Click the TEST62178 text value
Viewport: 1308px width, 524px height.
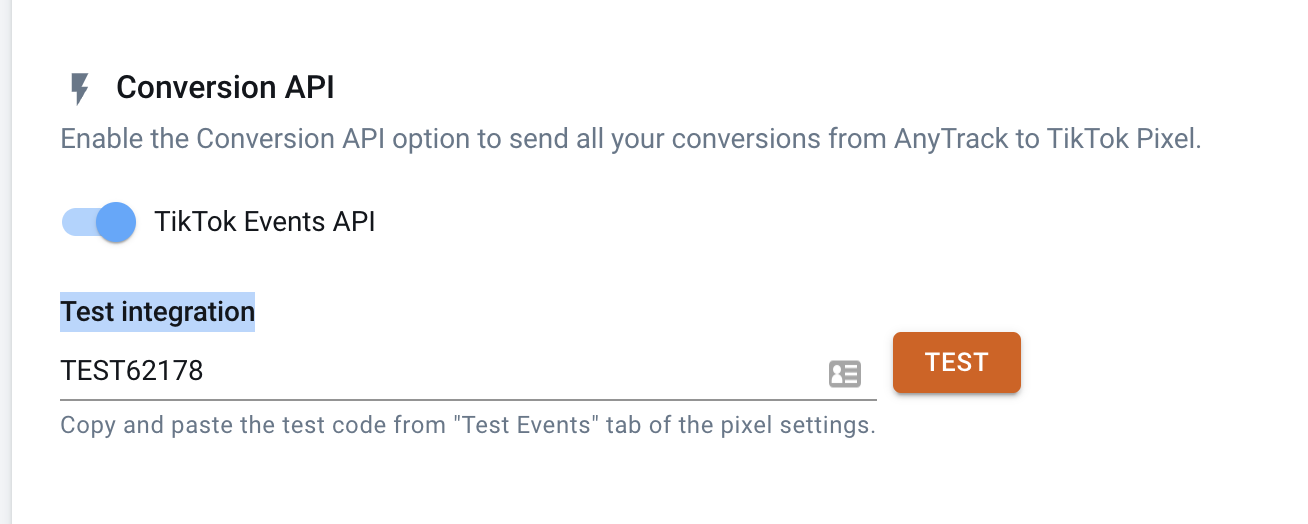click(132, 371)
